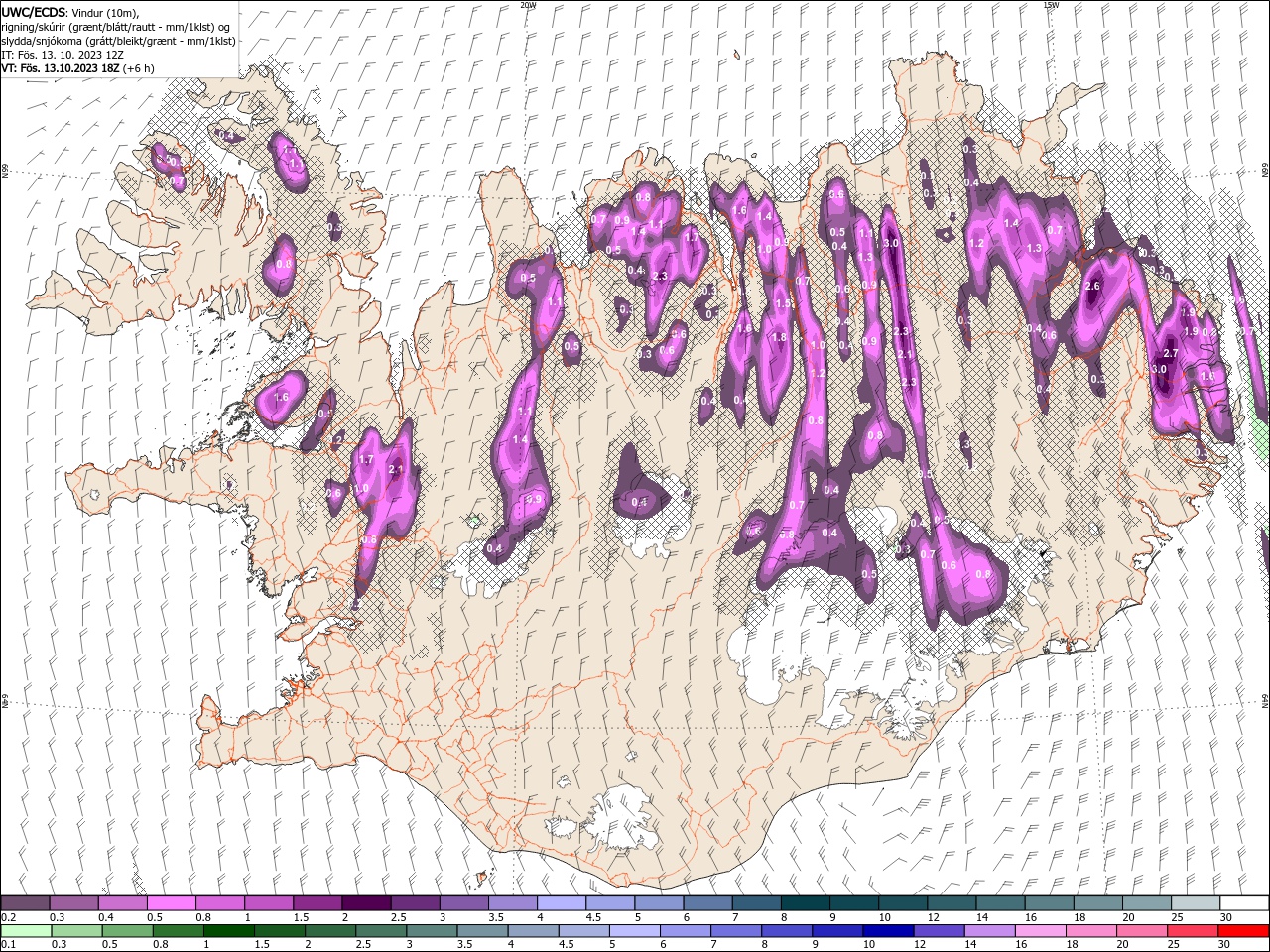Select the bright red 30 swatch in lower legend
The width and height of the screenshot is (1270, 952).
pyautogui.click(x=1243, y=930)
